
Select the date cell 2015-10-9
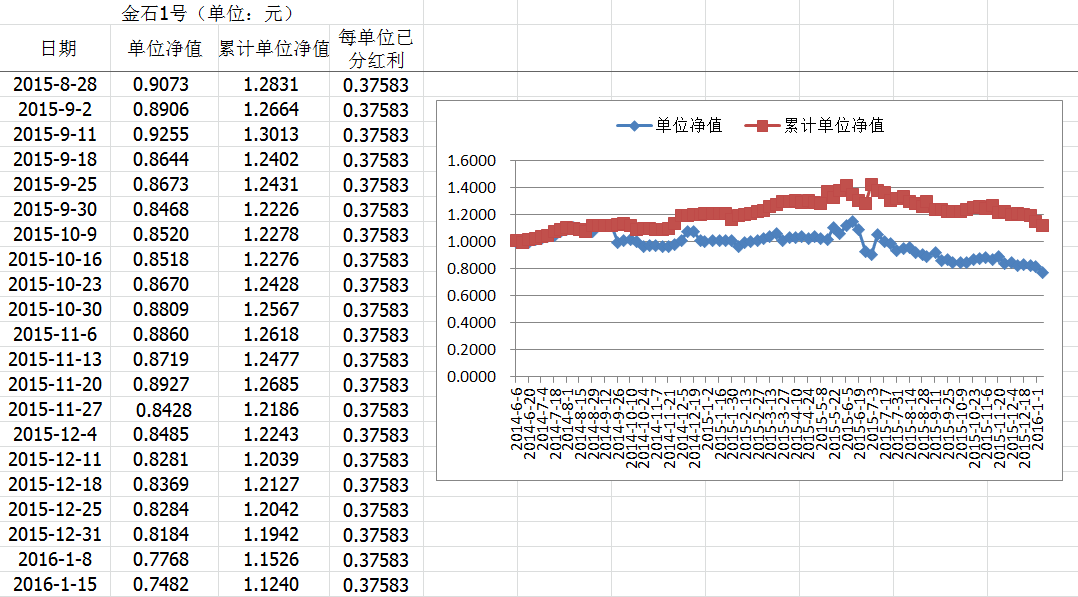(x=55, y=235)
